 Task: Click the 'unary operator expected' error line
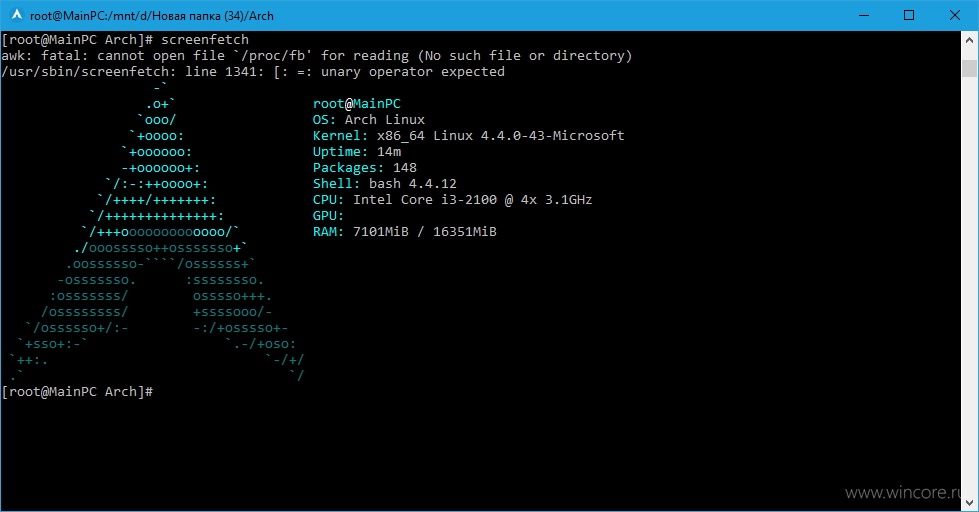click(x=253, y=72)
